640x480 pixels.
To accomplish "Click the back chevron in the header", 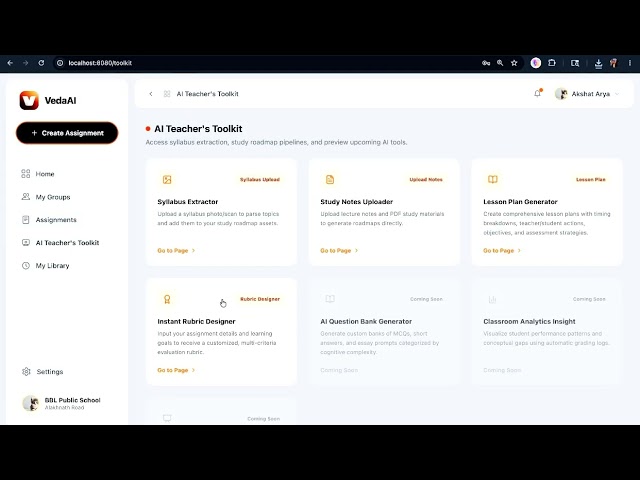I will coord(151,94).
